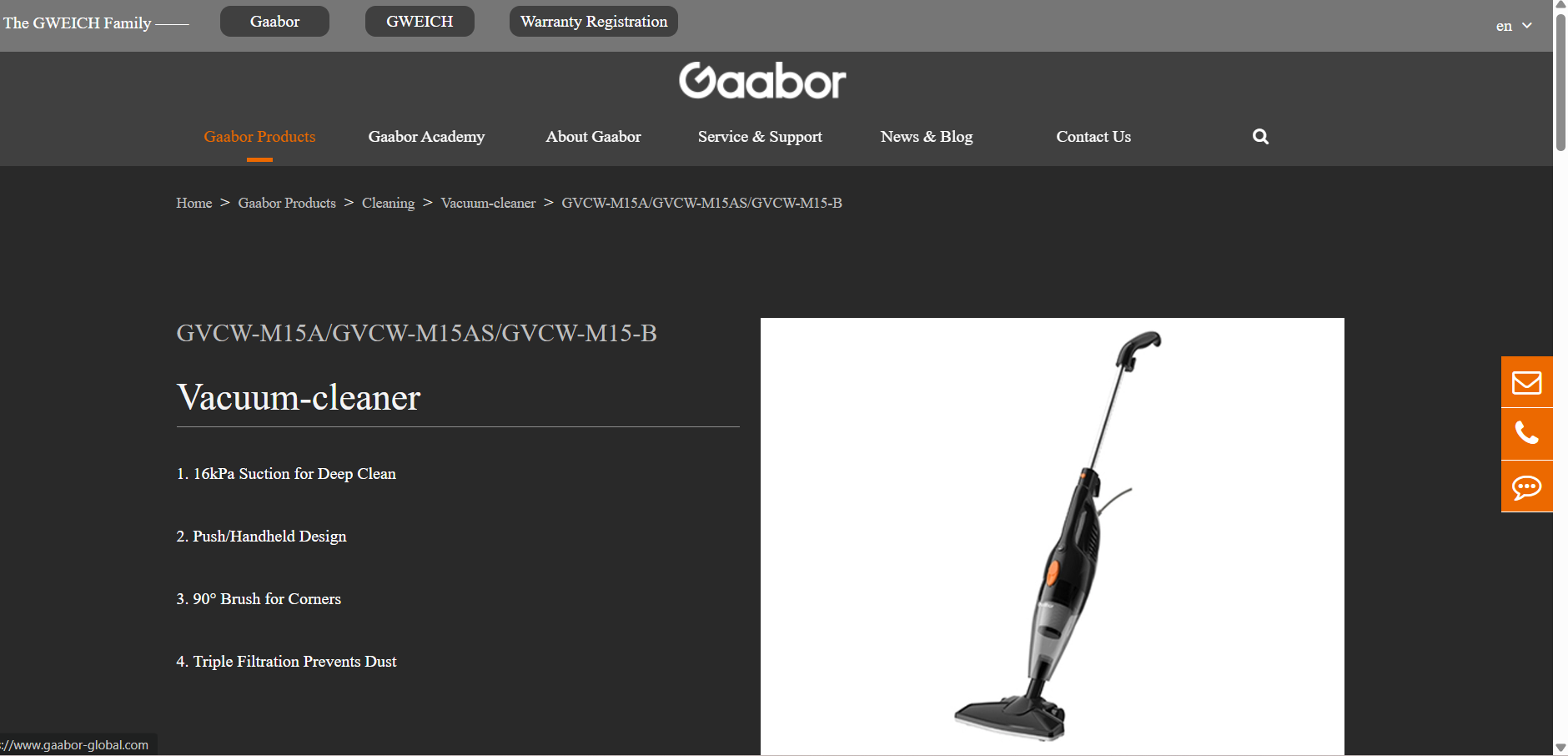This screenshot has width=1568, height=756.
Task: Go to Home breadcrumb
Action: pyautogui.click(x=193, y=203)
